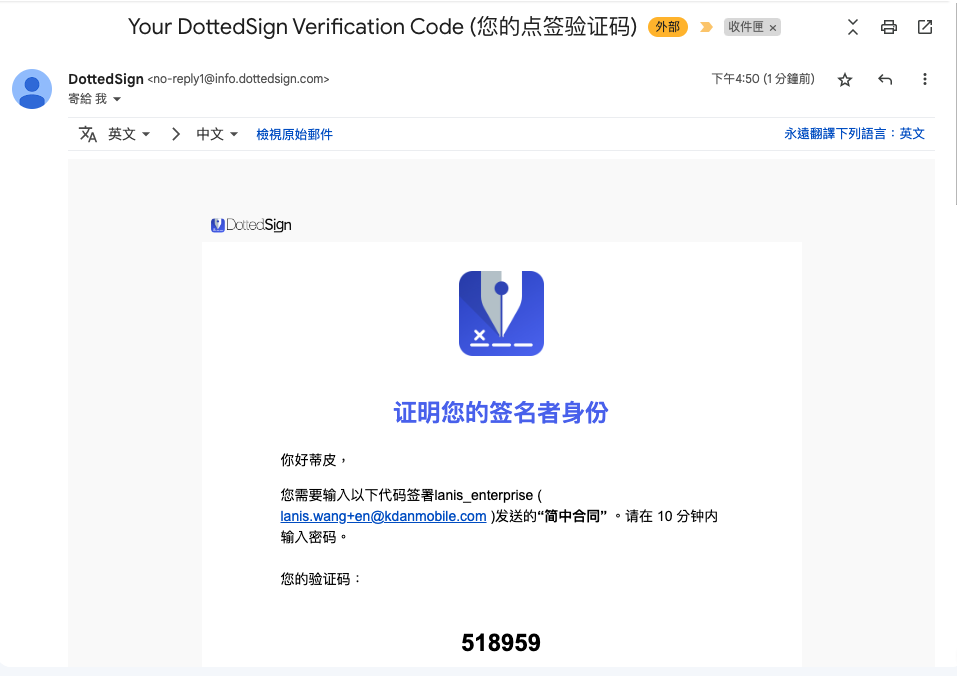
Task: Click the 收件匣 inbox label
Action: pyautogui.click(x=746, y=27)
